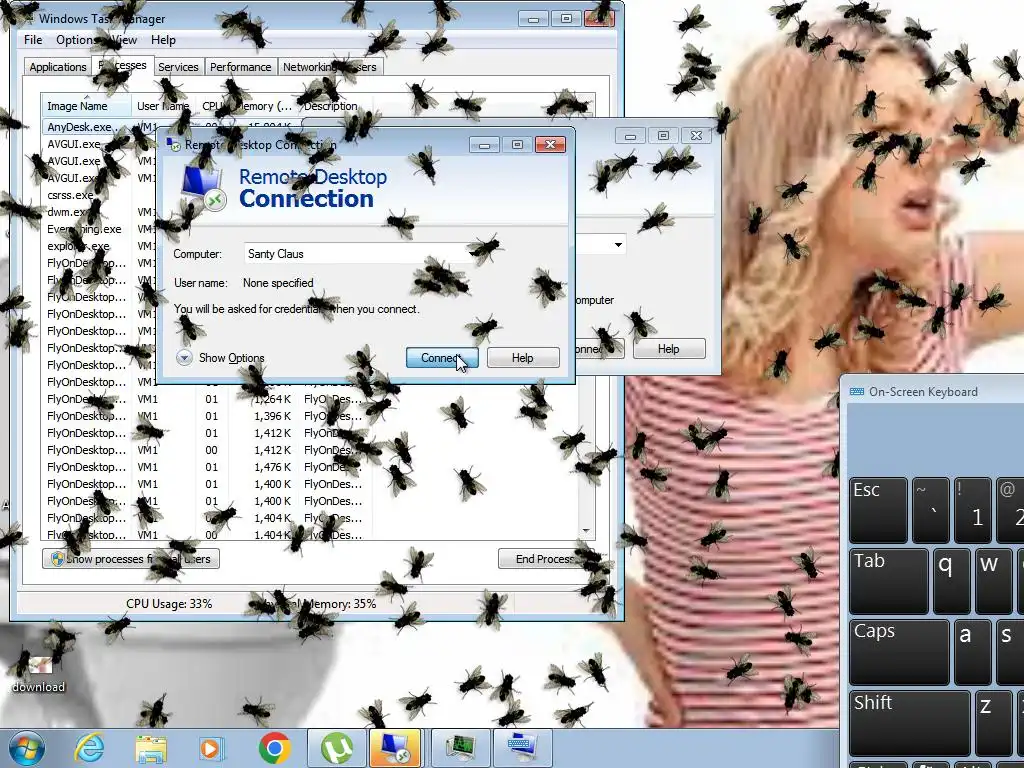Screen dimensions: 1024x768
Task: Toggle Caps key on On-Screen Keyboard
Action: 899,652
